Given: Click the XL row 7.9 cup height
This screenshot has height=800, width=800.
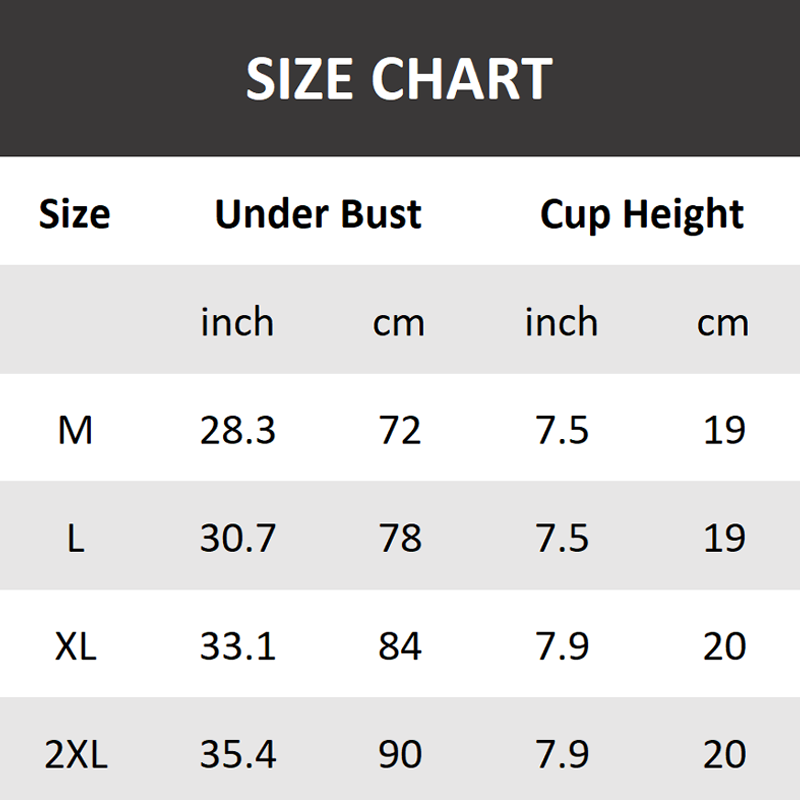Looking at the screenshot, I should [562, 647].
